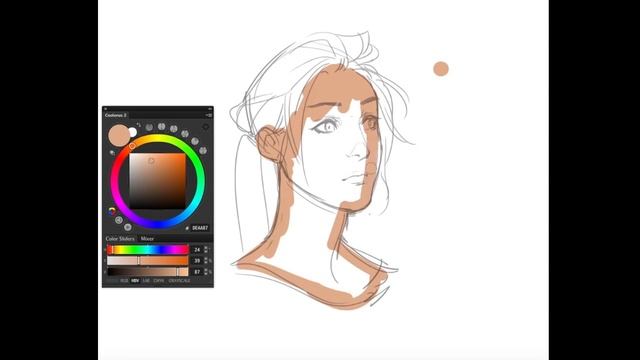Viewport: 640px width, 360px height.
Task: Switch sliders to HSV mode
Action: pyautogui.click(x=135, y=281)
